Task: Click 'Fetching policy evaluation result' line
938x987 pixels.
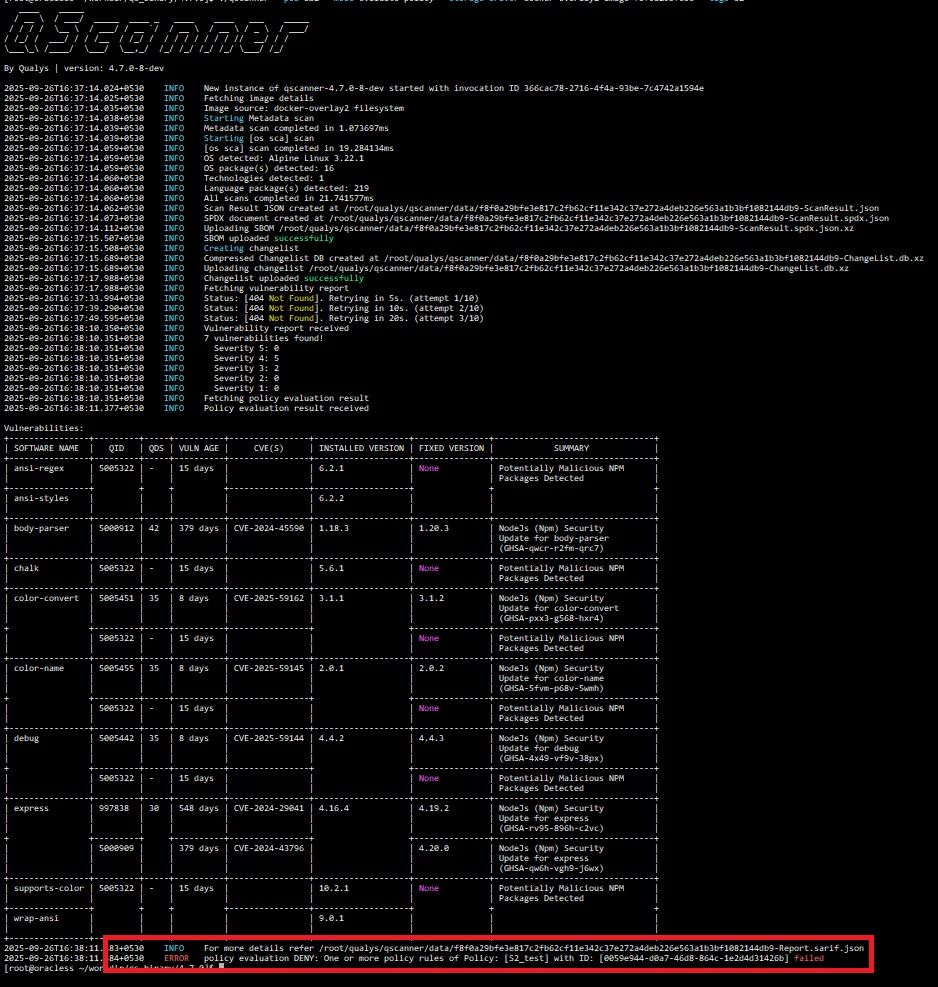Action: click(286, 398)
